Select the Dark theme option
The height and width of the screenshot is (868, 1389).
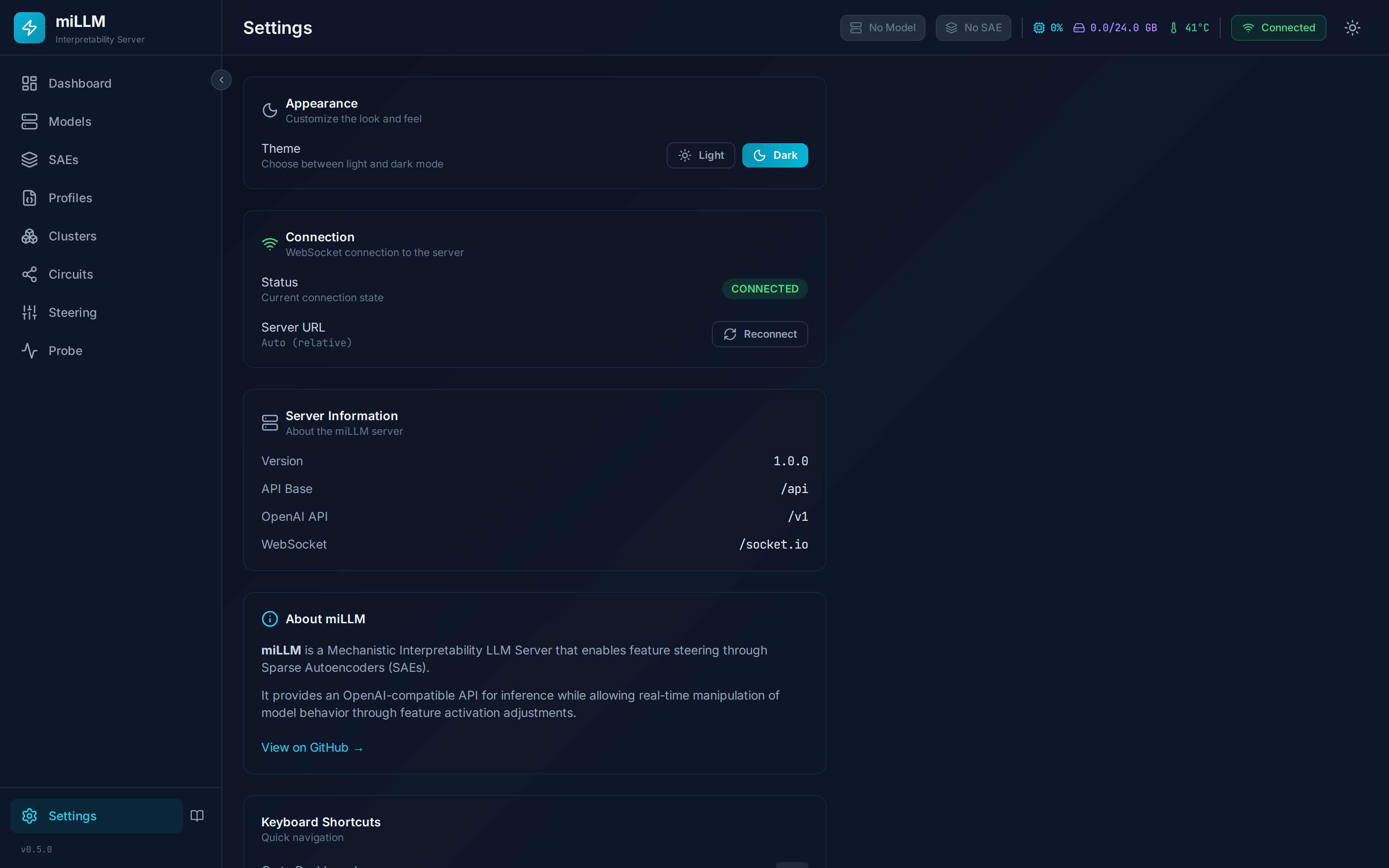pos(775,155)
